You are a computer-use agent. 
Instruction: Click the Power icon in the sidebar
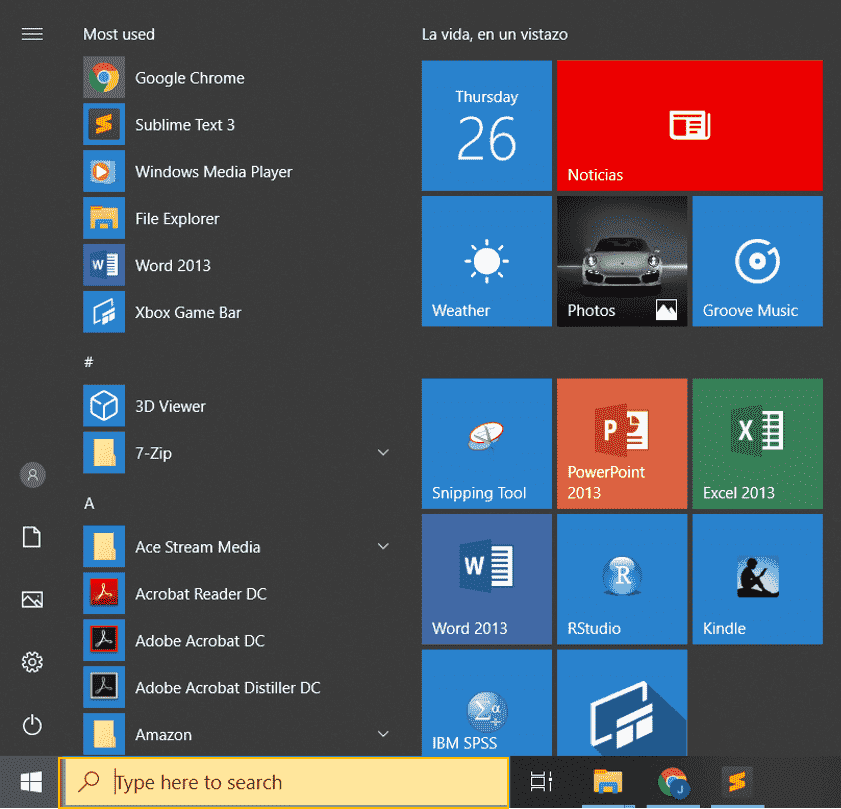[32, 725]
